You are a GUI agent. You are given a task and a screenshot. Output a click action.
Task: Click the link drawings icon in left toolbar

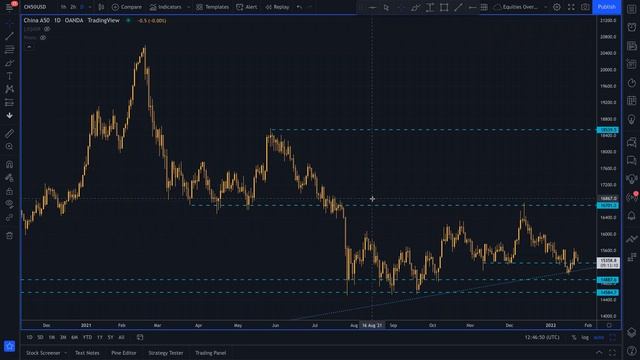[9, 218]
